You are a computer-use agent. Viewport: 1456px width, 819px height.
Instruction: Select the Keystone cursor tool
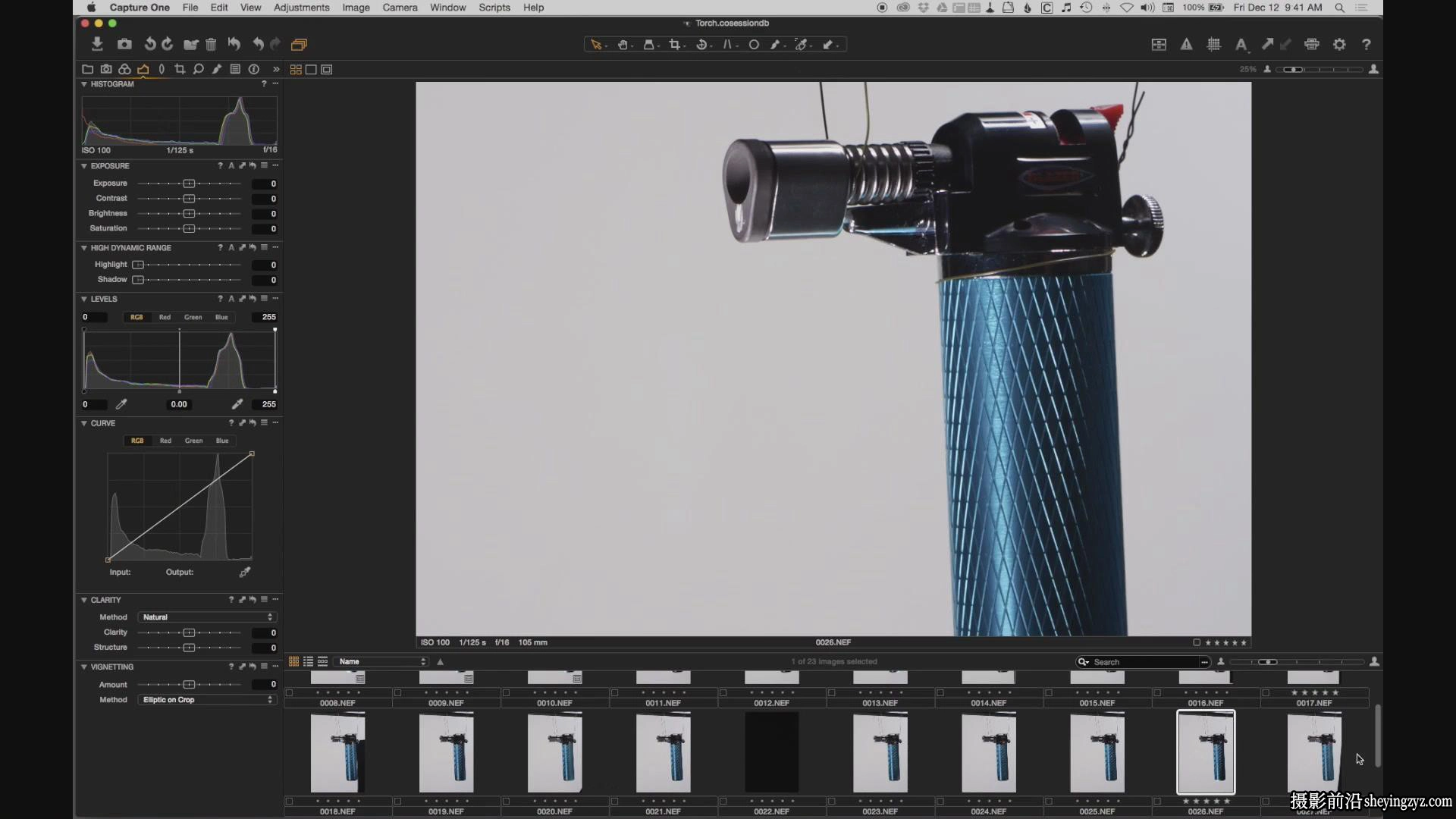pyautogui.click(x=727, y=45)
